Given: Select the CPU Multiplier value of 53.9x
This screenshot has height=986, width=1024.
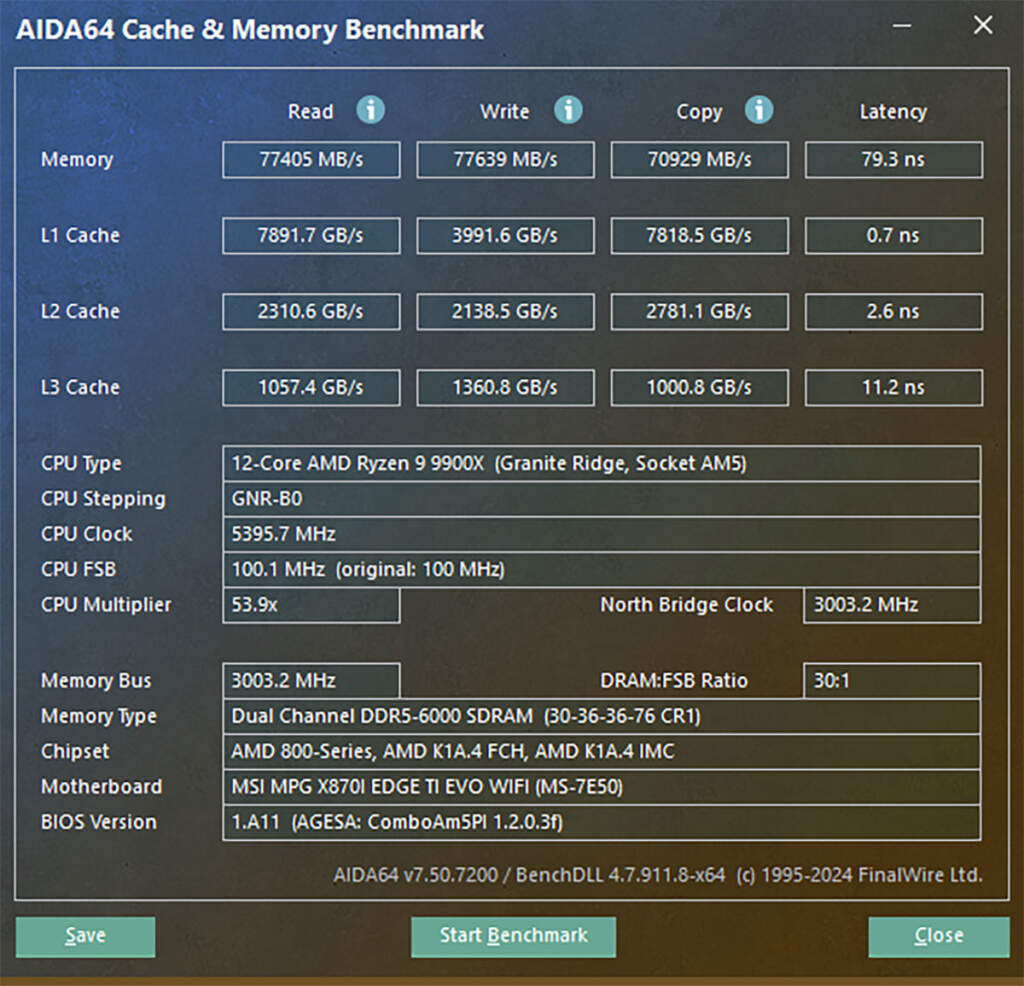Looking at the screenshot, I should coord(310,604).
